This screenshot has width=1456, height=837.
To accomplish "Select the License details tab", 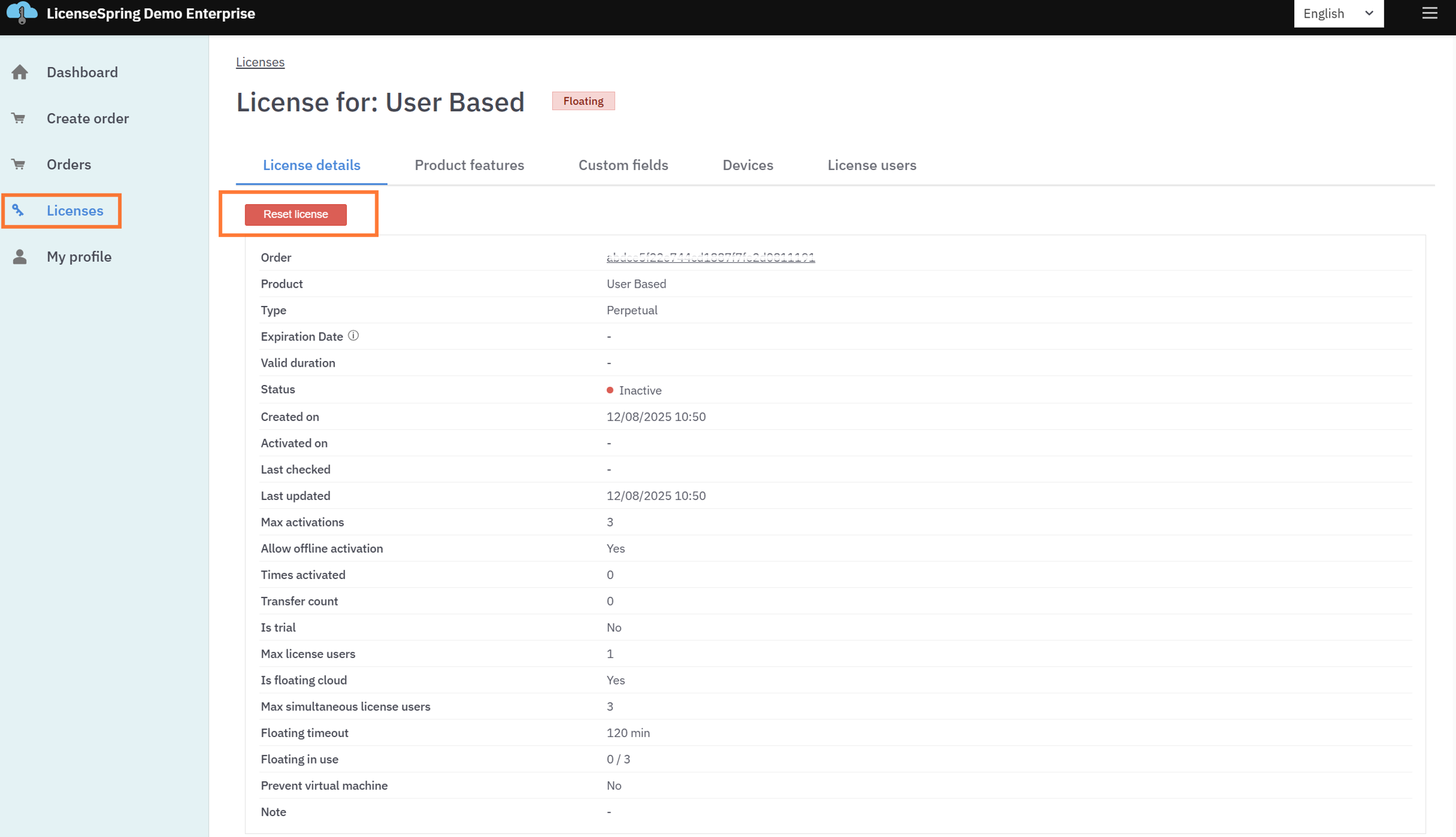I will point(312,165).
